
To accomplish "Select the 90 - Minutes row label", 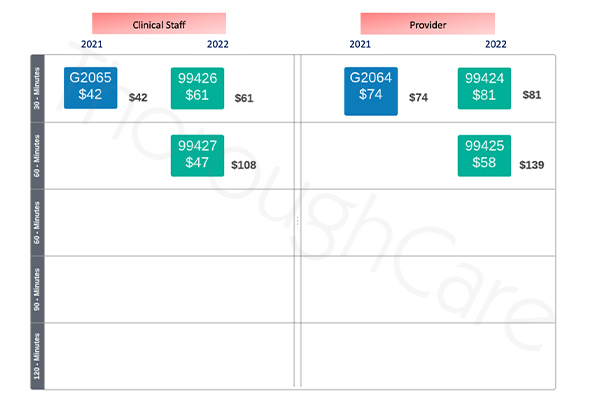I will pos(37,289).
